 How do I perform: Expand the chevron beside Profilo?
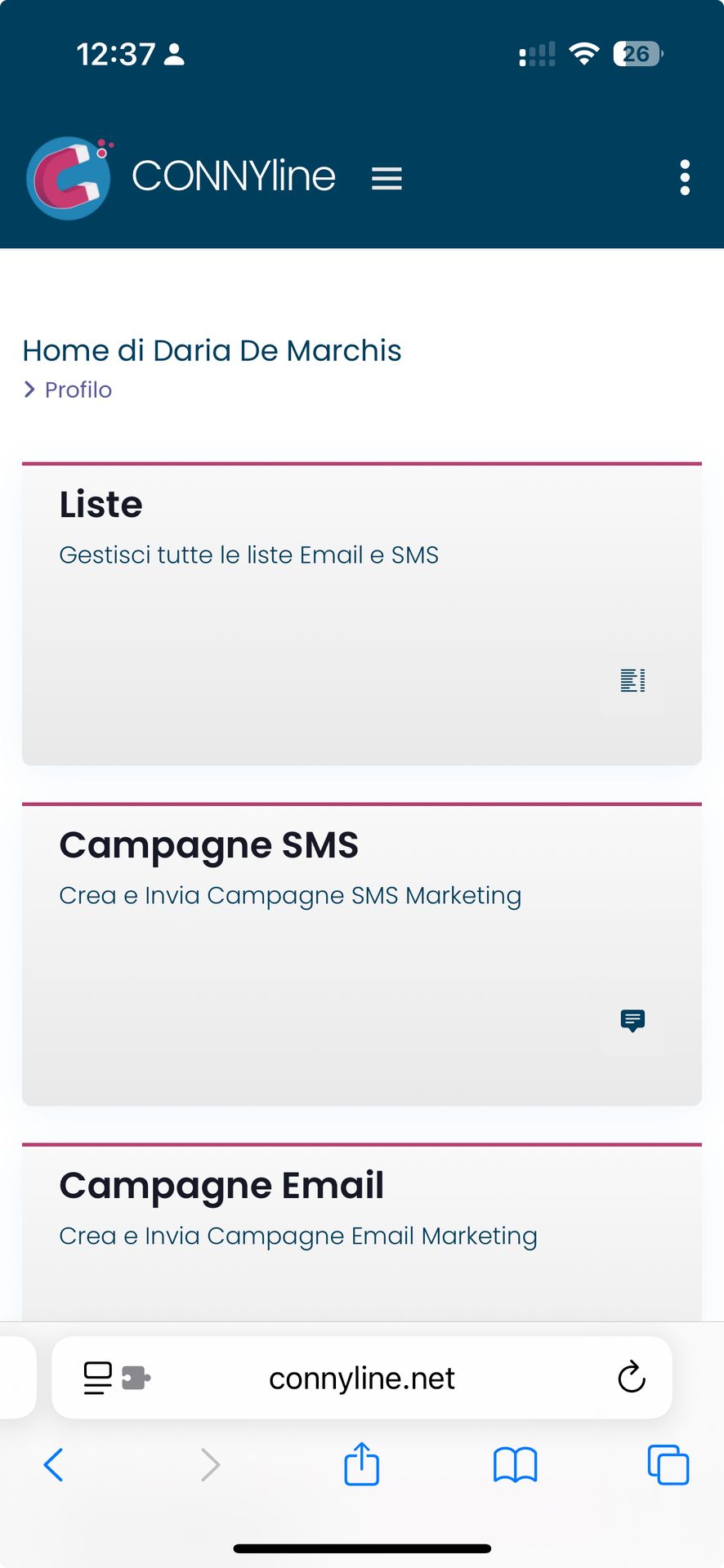pyautogui.click(x=29, y=390)
